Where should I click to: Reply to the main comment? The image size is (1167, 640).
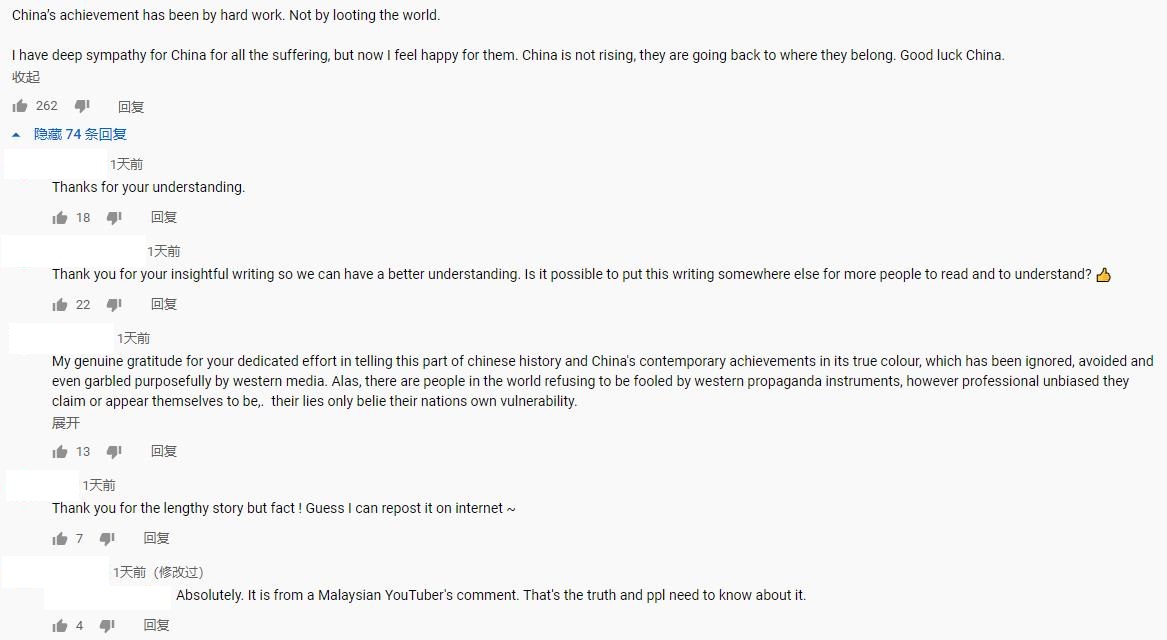tap(131, 106)
